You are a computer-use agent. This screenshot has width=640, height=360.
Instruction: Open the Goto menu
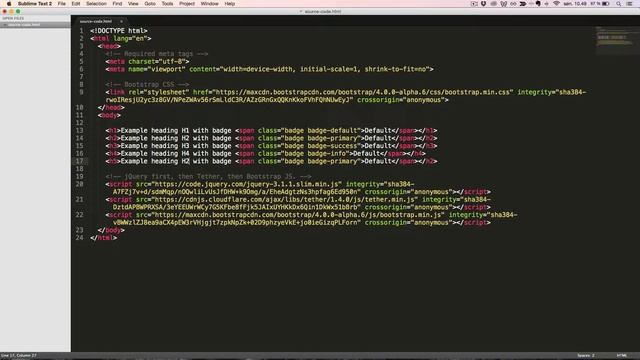(150, 4)
